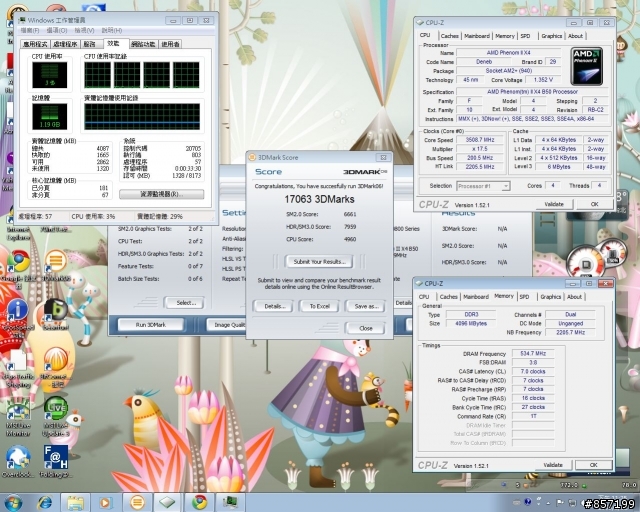Click the CPU 使用率記錄 history graph

[x=142, y=75]
